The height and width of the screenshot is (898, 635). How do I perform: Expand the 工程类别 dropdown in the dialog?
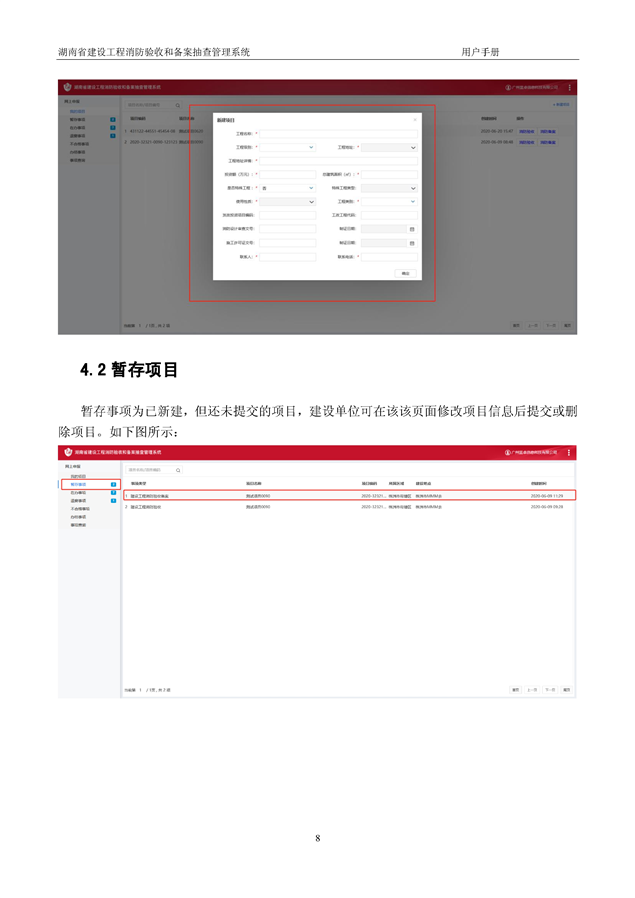pos(311,147)
